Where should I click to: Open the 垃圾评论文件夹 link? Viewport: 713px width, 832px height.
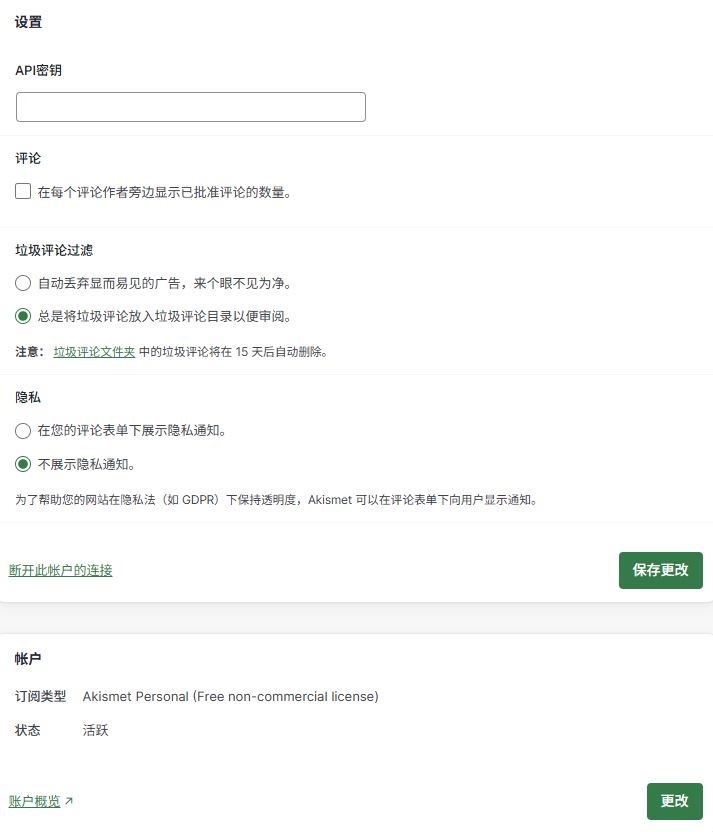[x=94, y=352]
